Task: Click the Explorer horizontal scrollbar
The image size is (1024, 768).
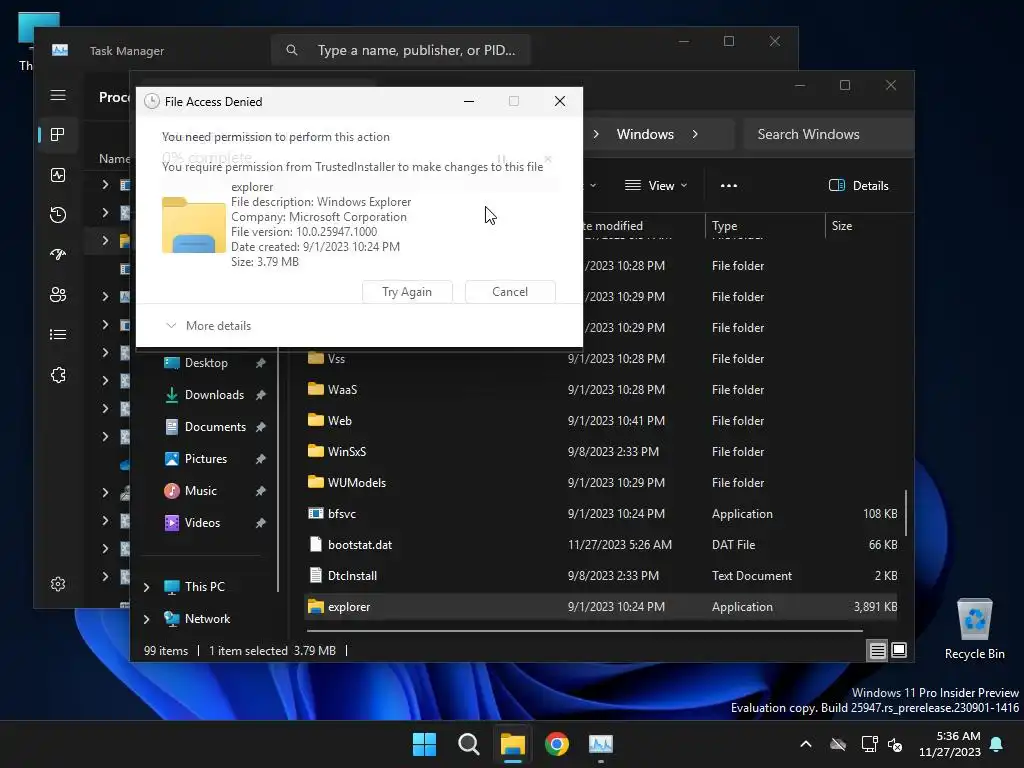Action: (x=584, y=632)
